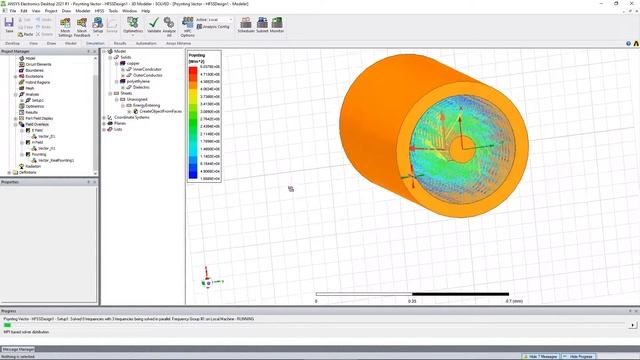The width and height of the screenshot is (640, 360).
Task: Expand Planes in model tree
Action: (104, 123)
